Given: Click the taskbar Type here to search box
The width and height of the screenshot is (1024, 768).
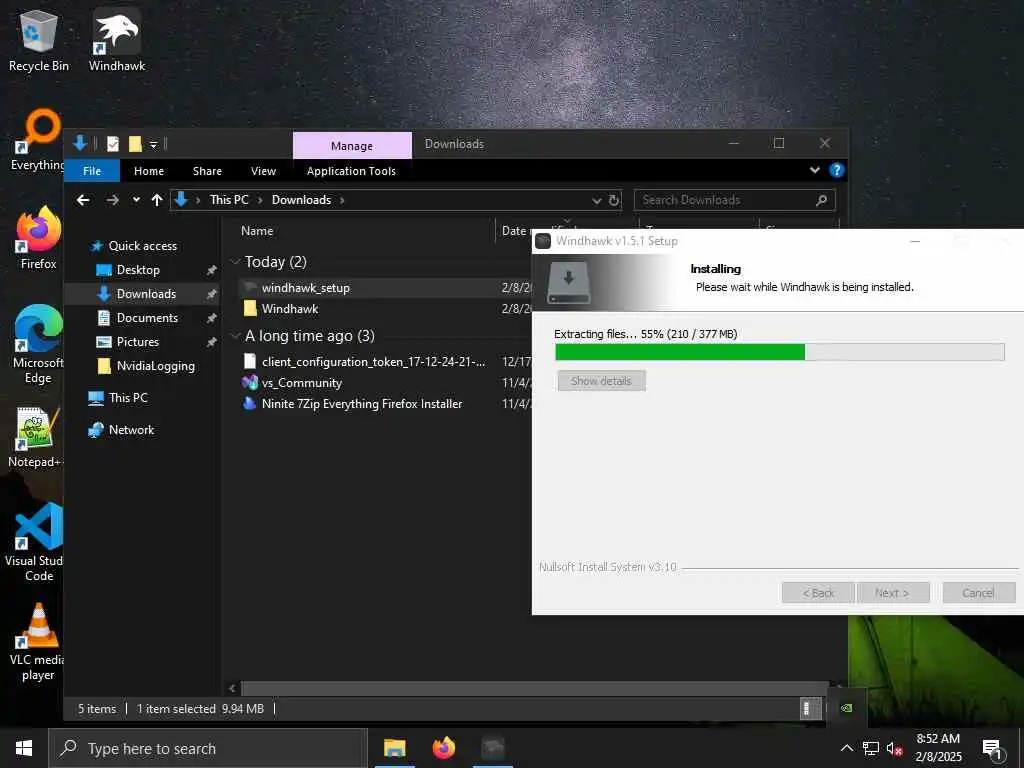Looking at the screenshot, I should tap(208, 748).
